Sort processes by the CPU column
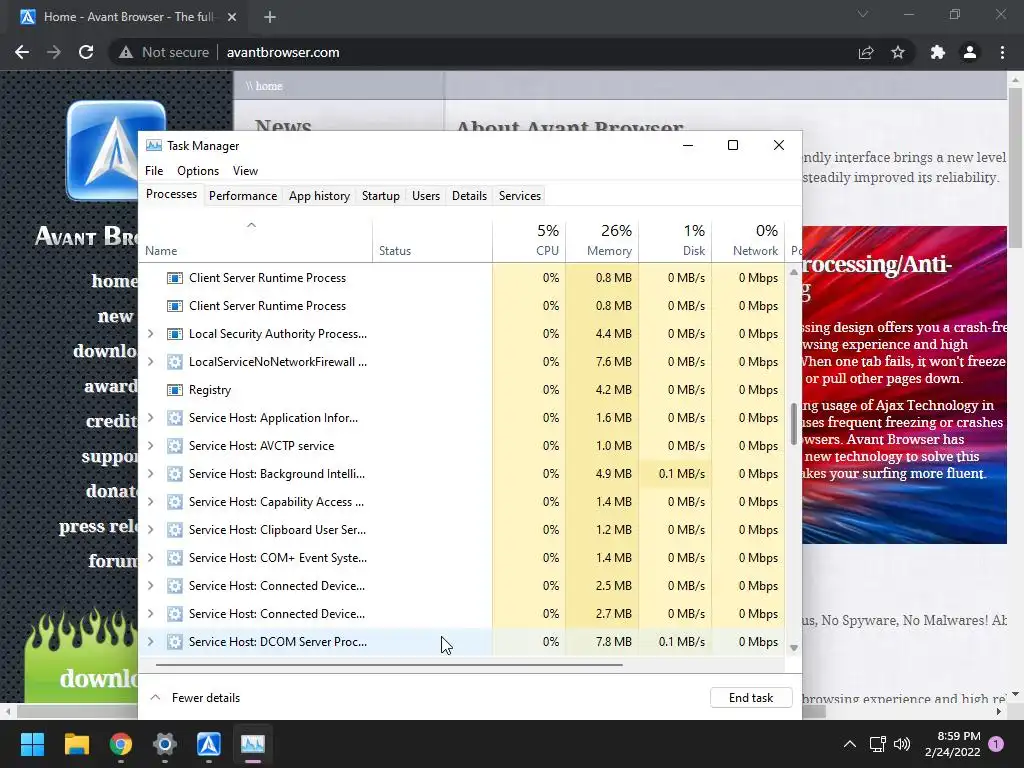Image resolution: width=1024 pixels, height=768 pixels. (x=529, y=240)
